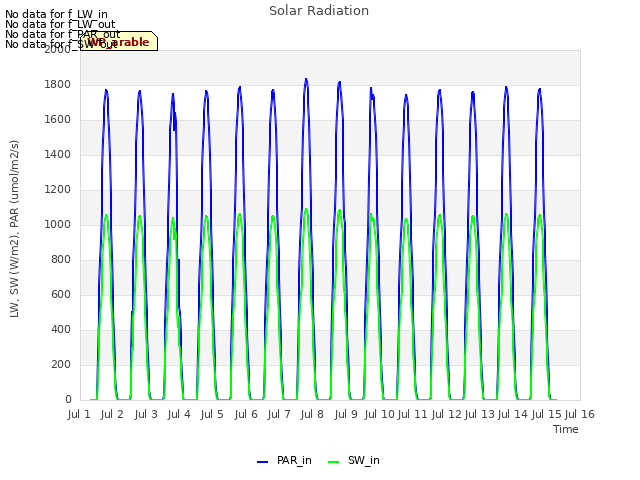Click the Time x-axis label

566,429
